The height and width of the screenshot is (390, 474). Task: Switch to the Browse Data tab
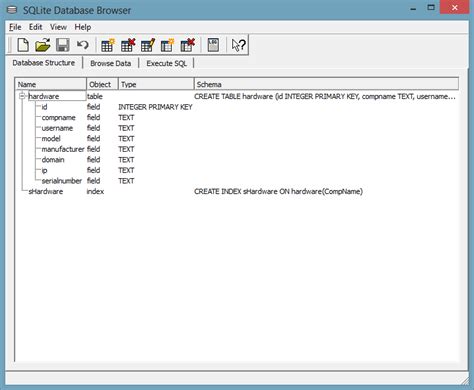pyautogui.click(x=110, y=63)
